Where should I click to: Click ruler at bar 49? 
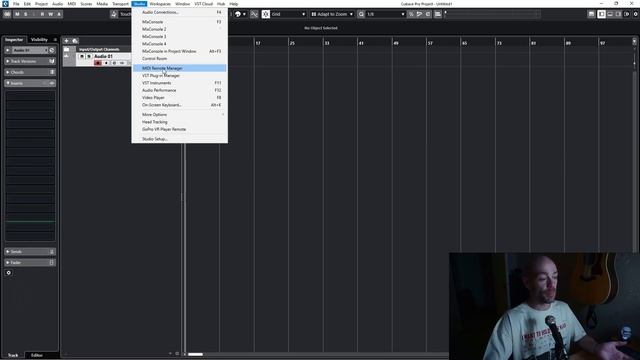(x=396, y=43)
